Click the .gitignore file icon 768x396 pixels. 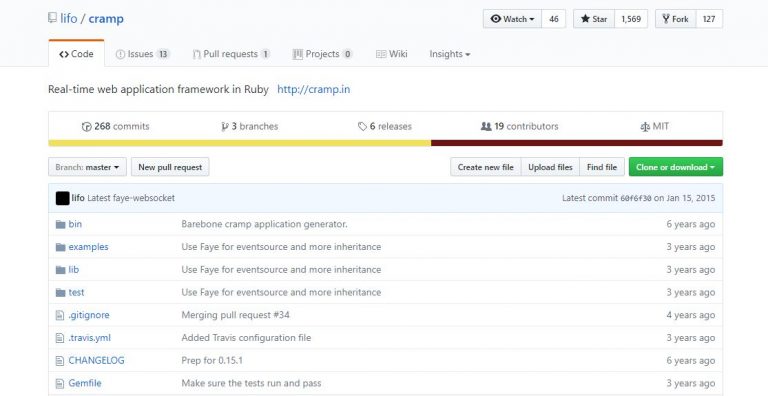pos(60,315)
